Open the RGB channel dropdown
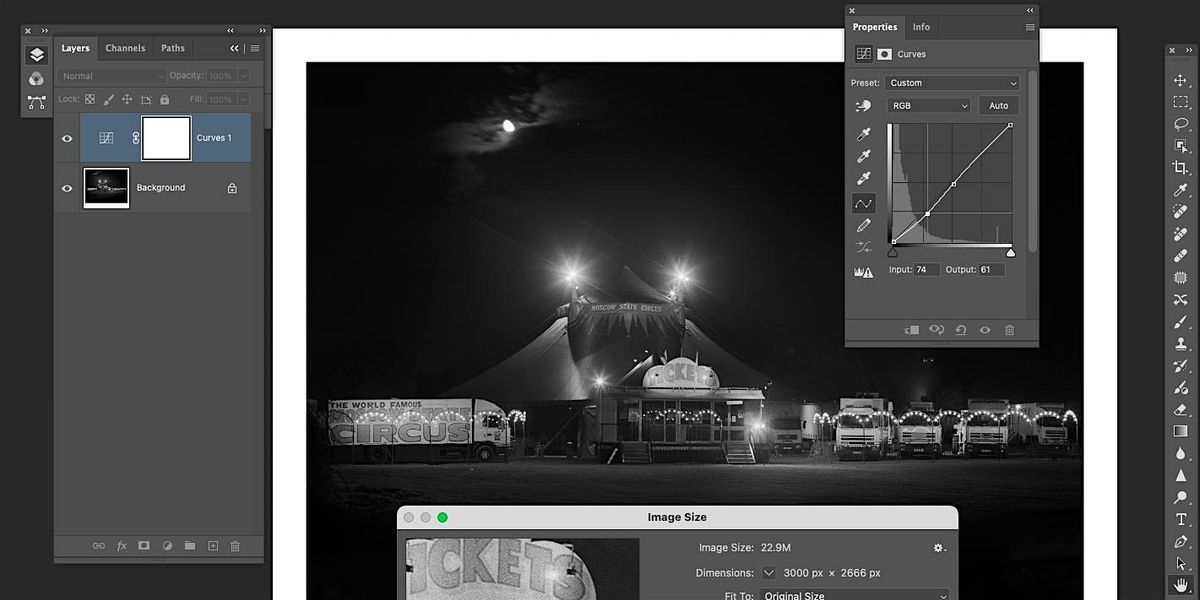 click(928, 105)
